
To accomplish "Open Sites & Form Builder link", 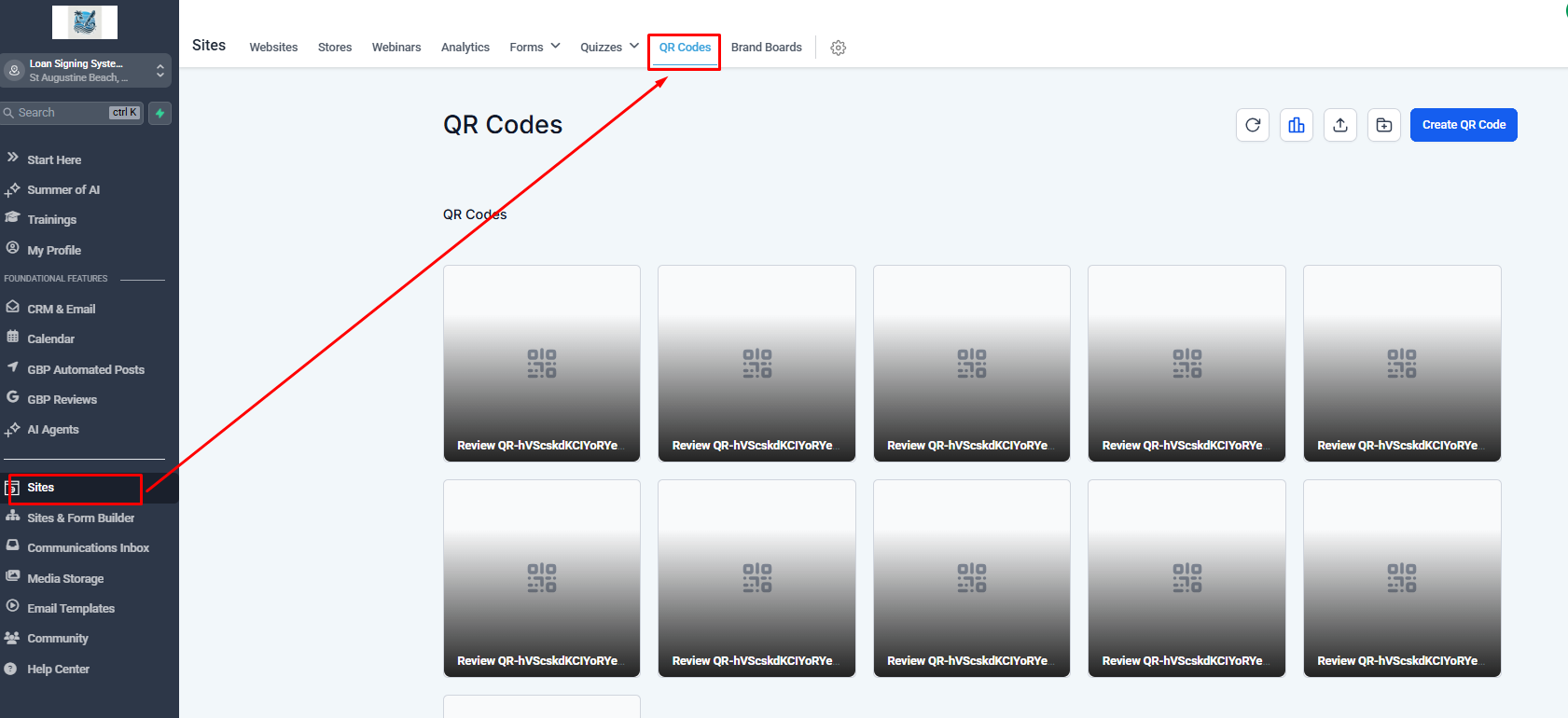I will pos(81,518).
